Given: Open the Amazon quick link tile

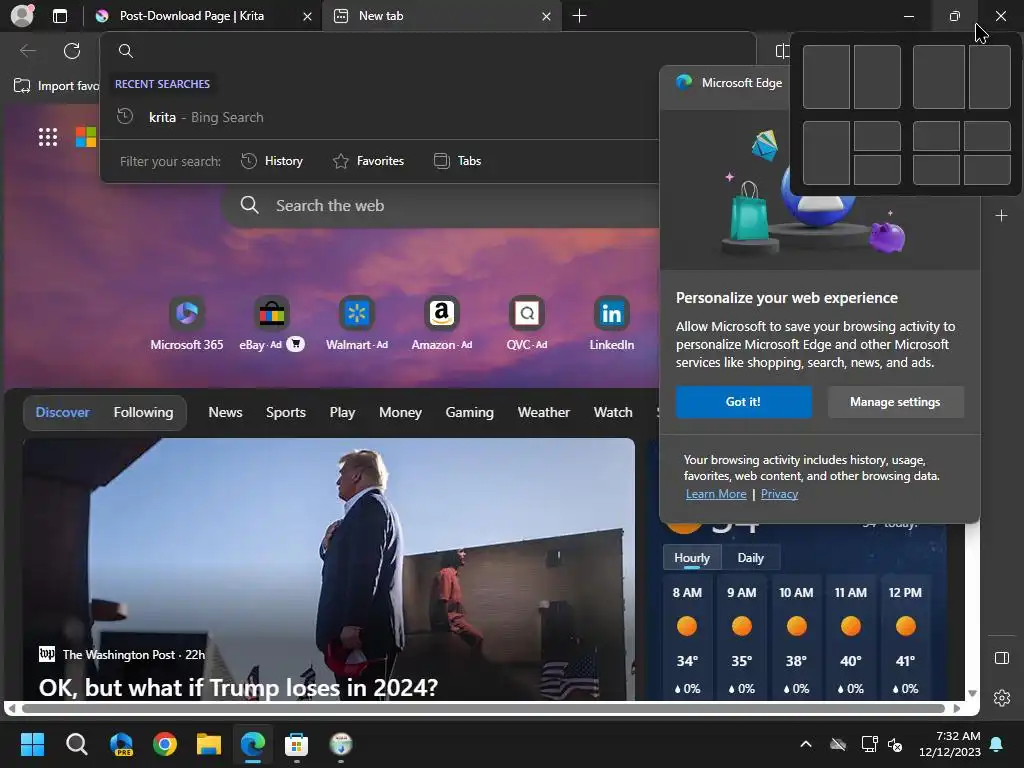Looking at the screenshot, I should point(441,323).
